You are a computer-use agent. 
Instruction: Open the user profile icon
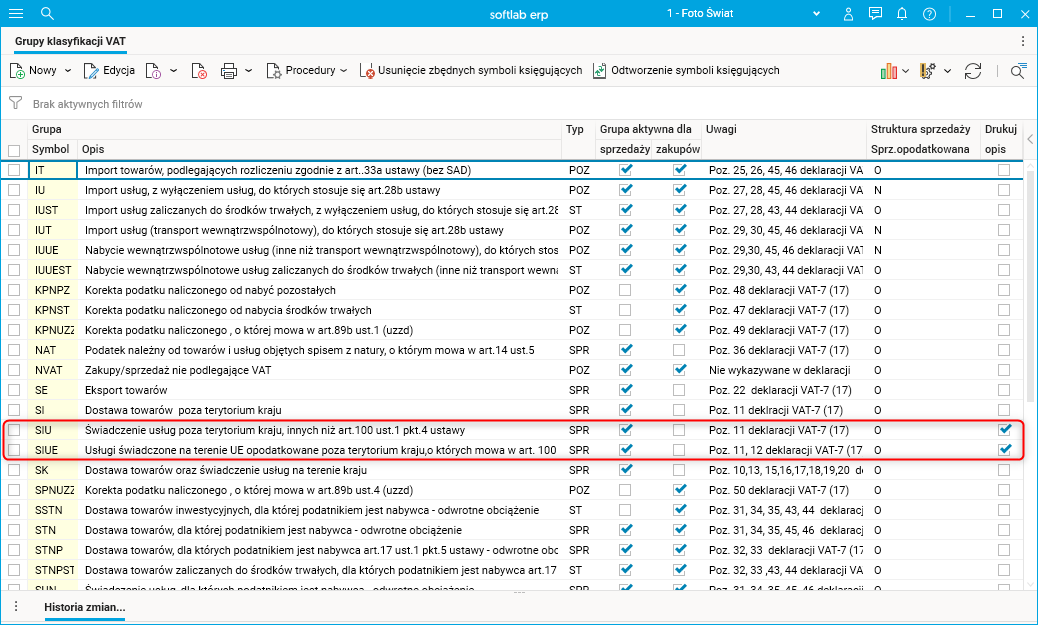848,14
